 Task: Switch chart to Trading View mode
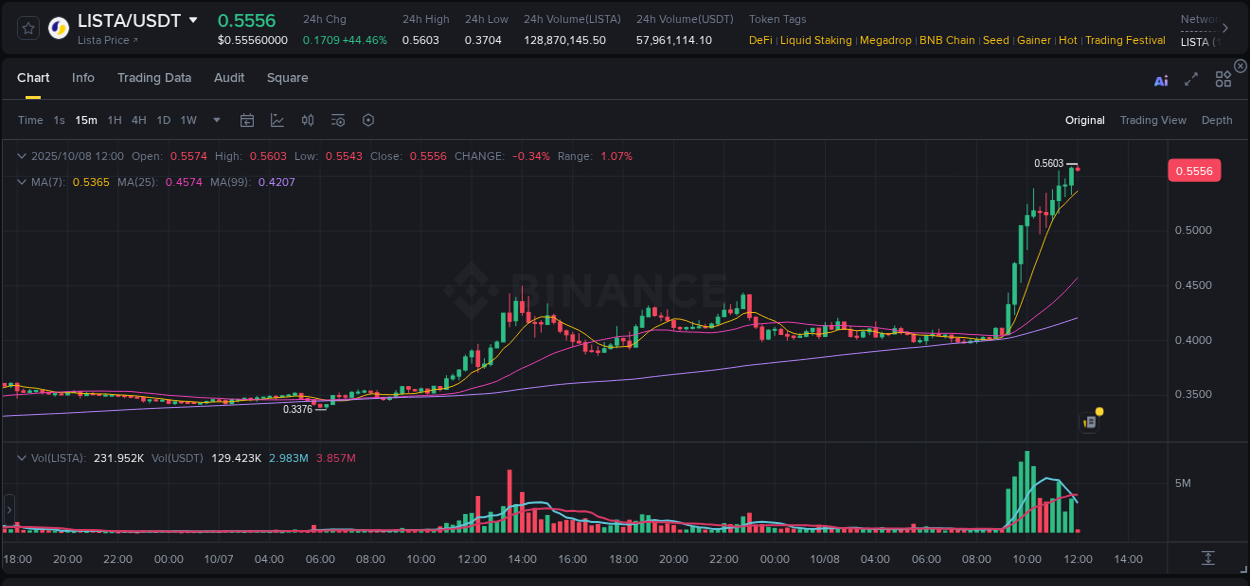click(1153, 119)
